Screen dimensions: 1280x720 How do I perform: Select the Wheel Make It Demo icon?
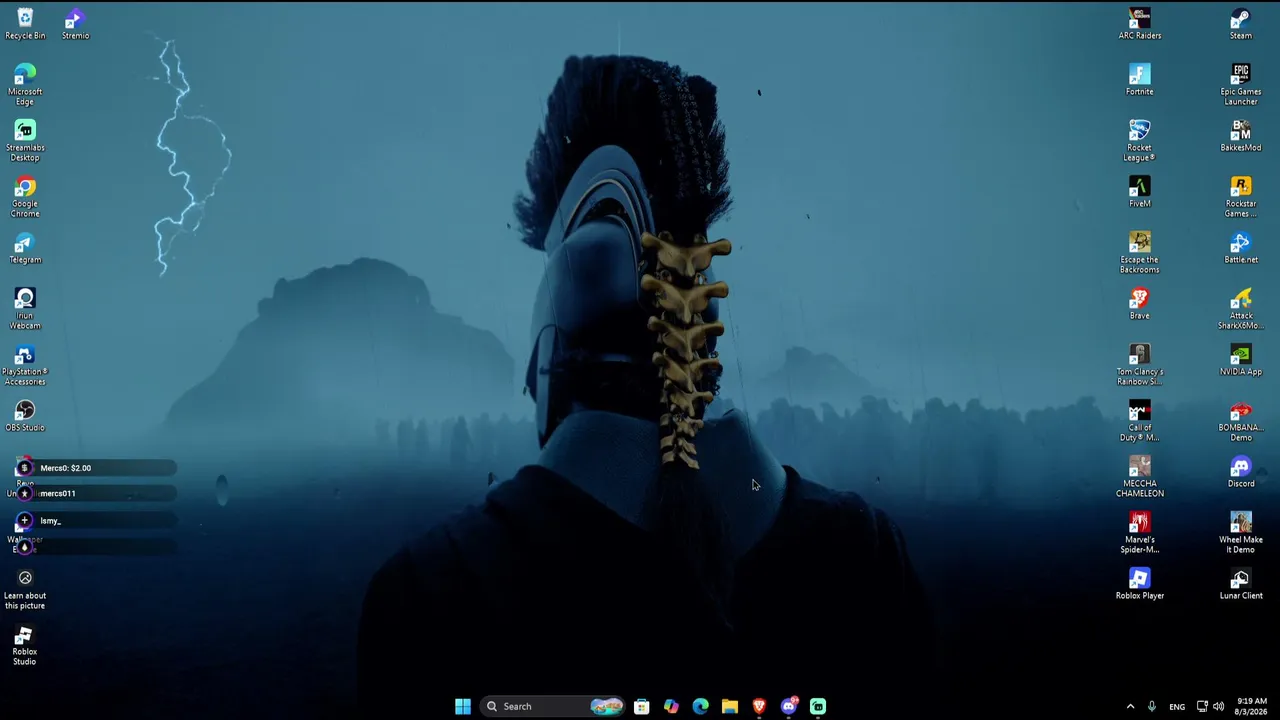coord(1241,533)
